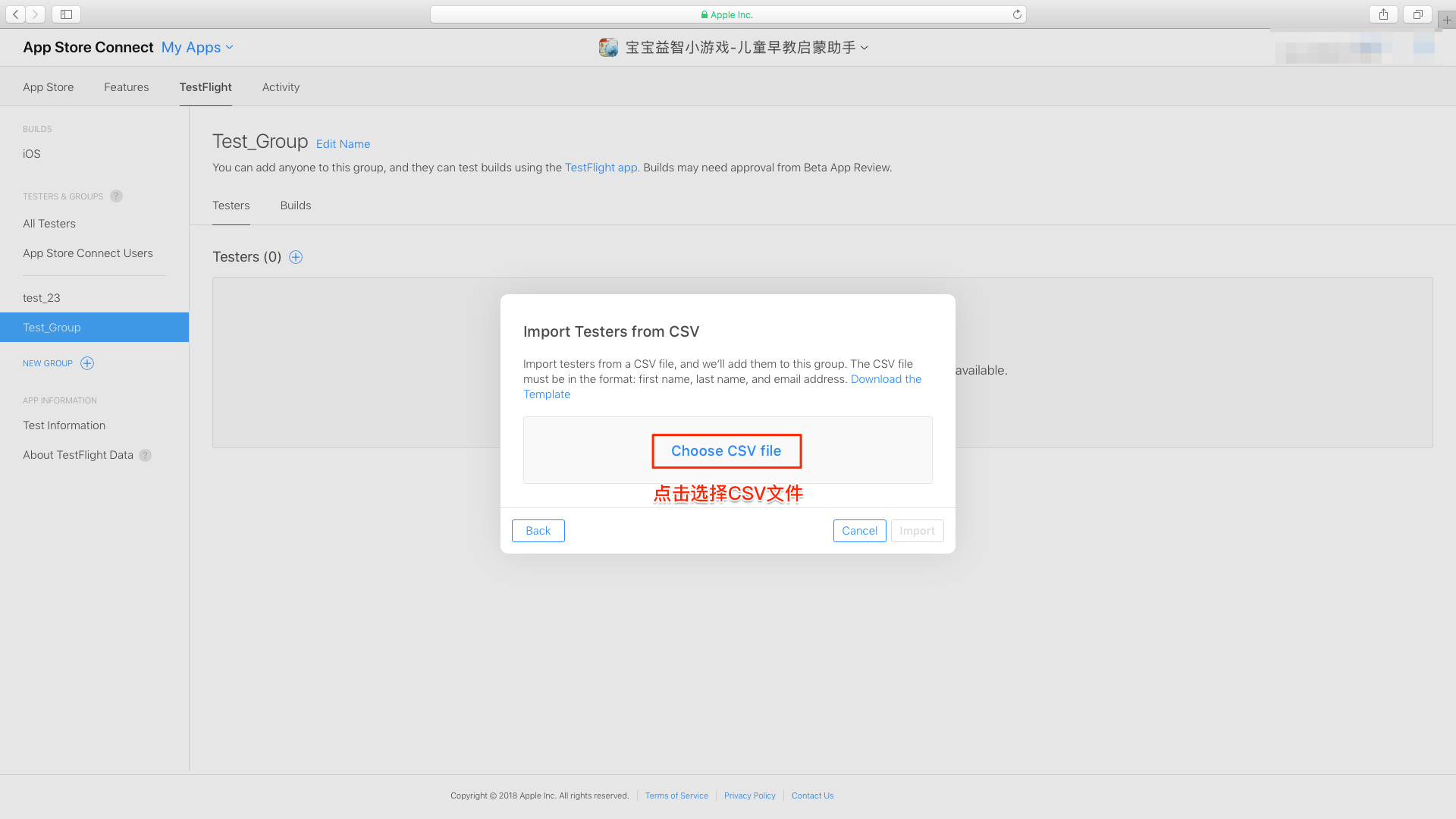Open the Safari share icon
1456x819 pixels.
(1384, 14)
